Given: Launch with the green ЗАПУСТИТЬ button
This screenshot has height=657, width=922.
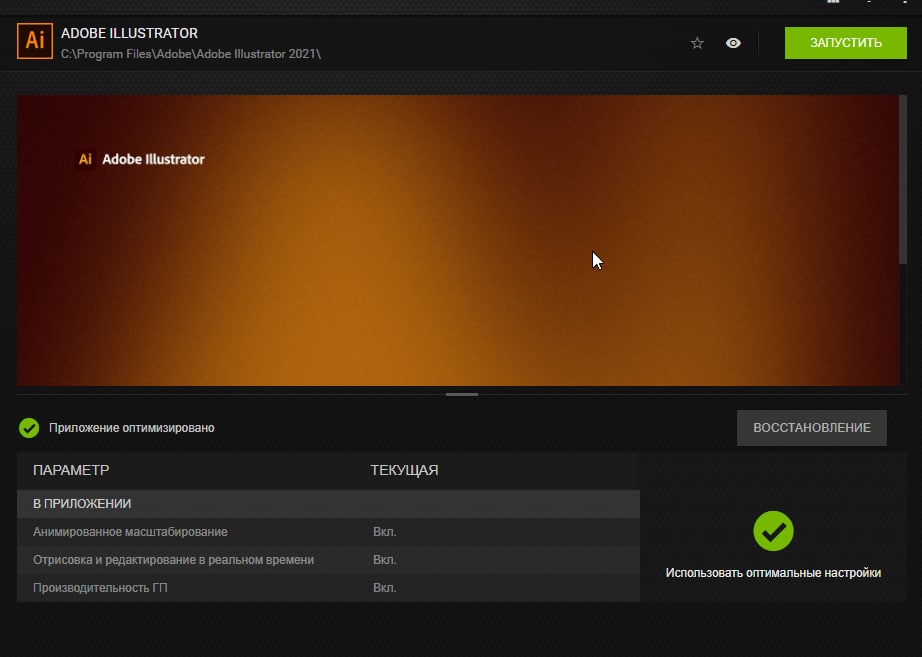Looking at the screenshot, I should point(846,43).
